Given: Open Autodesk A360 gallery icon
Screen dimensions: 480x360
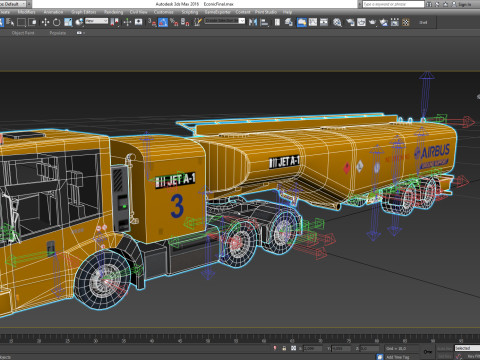Looking at the screenshot, I should point(395,22).
